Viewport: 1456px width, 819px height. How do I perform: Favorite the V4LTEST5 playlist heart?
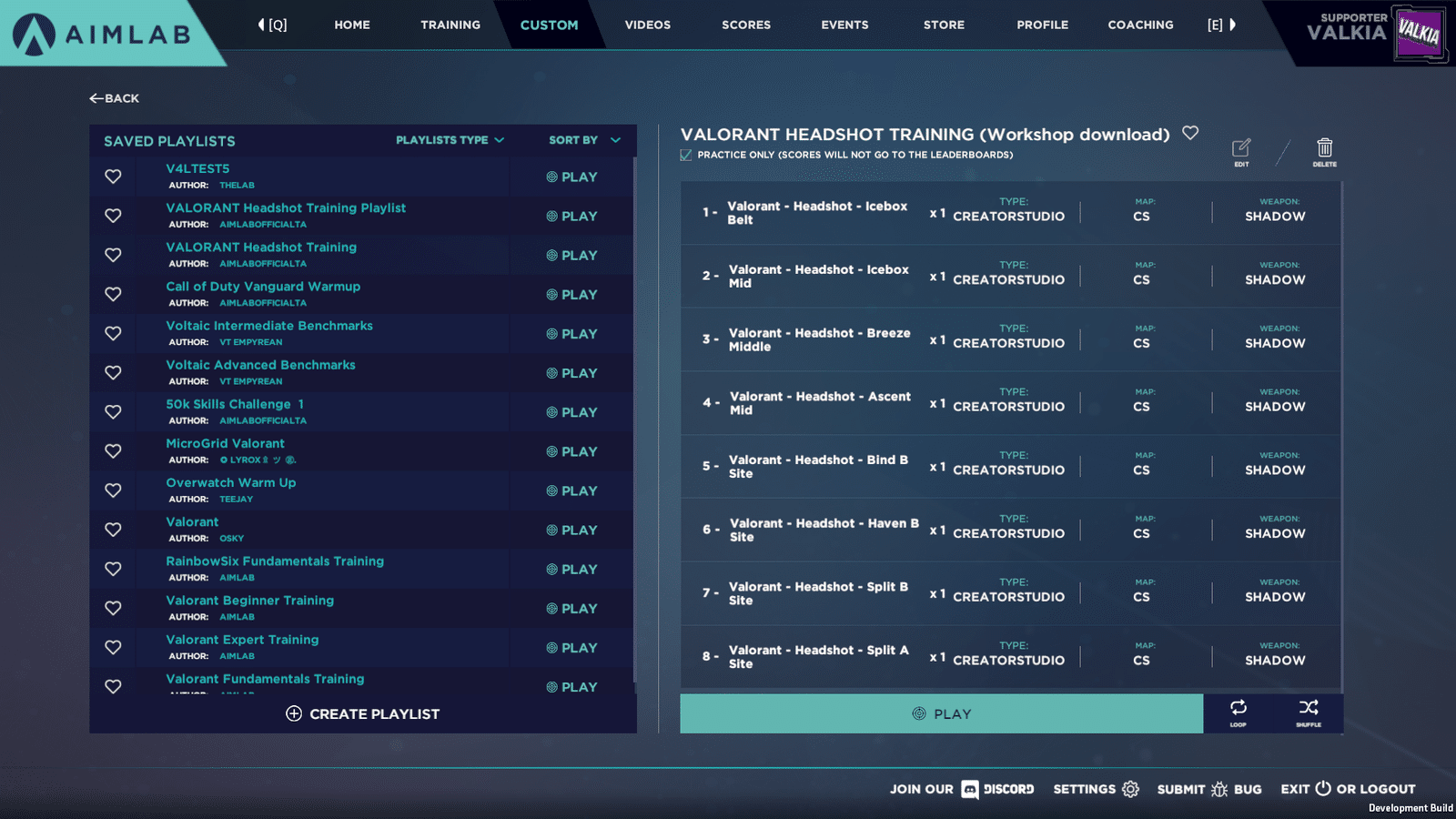tap(113, 177)
